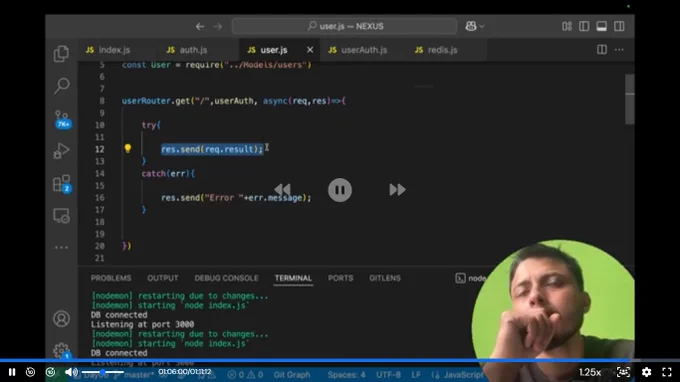
Task: Open the OUTPUT panel tab
Action: [x=163, y=278]
